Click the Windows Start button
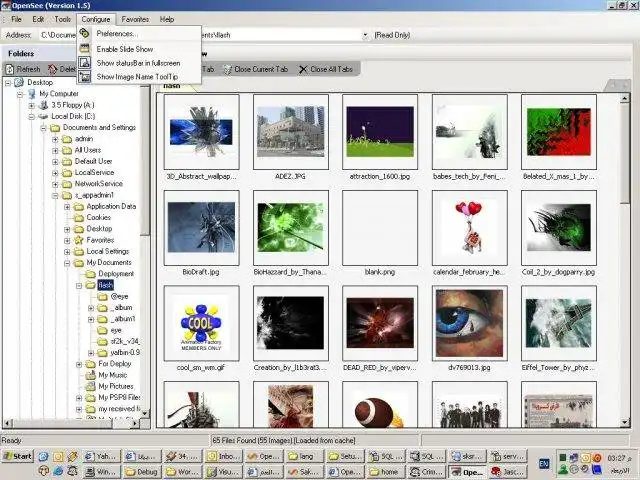The height and width of the screenshot is (480, 640). (x=18, y=456)
